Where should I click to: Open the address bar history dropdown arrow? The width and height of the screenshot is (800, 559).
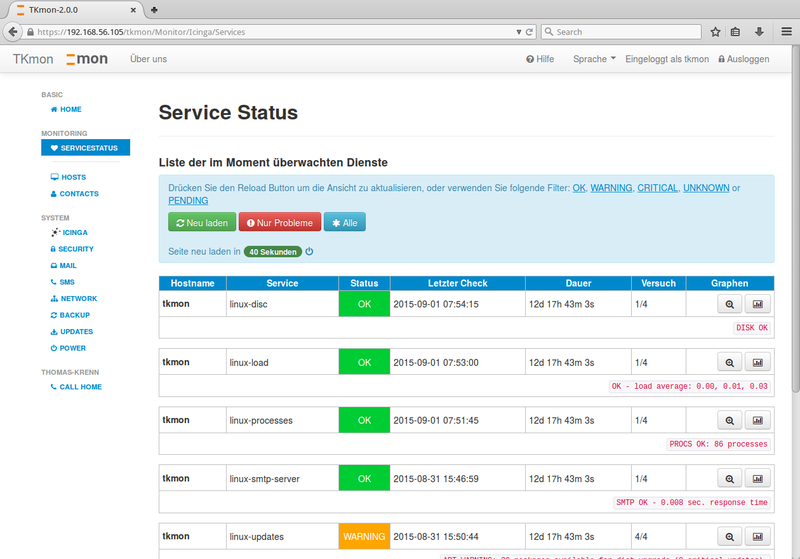[518, 32]
